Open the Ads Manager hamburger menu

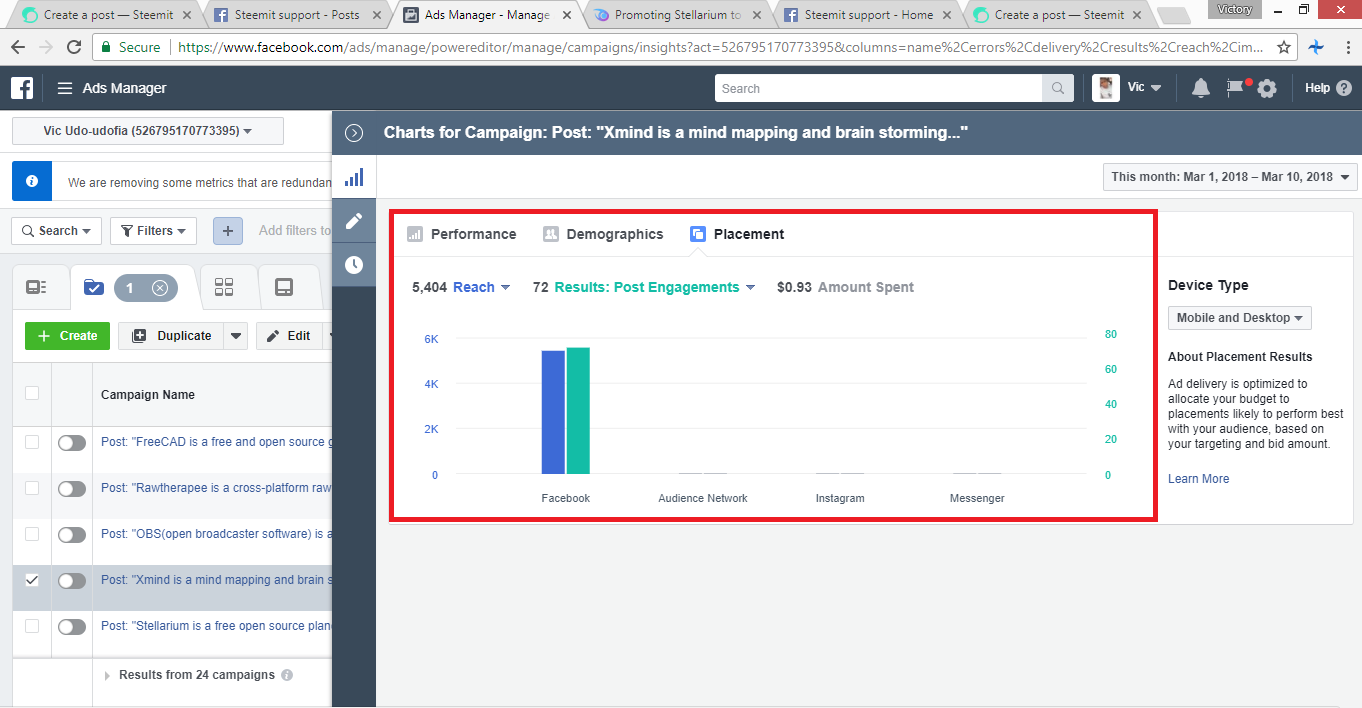[x=65, y=88]
